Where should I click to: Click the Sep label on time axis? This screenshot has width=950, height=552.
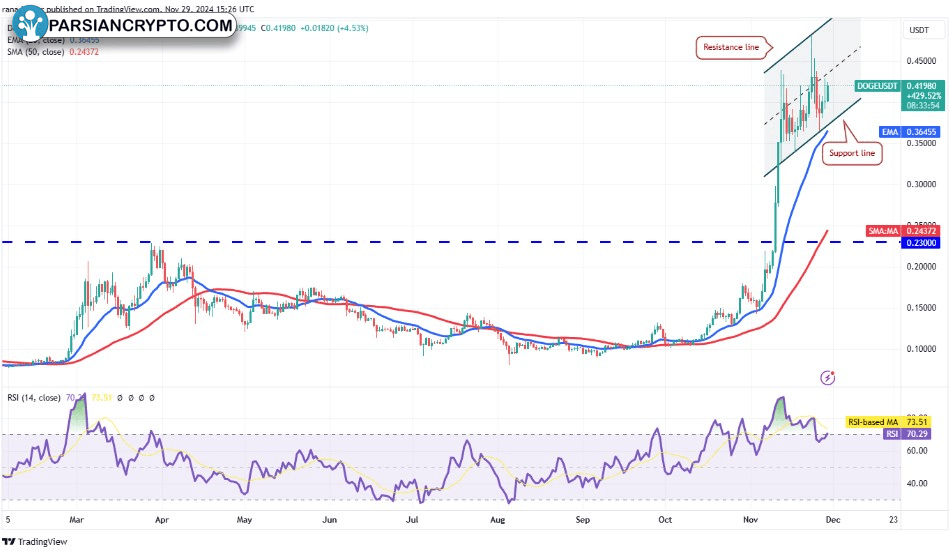point(582,520)
